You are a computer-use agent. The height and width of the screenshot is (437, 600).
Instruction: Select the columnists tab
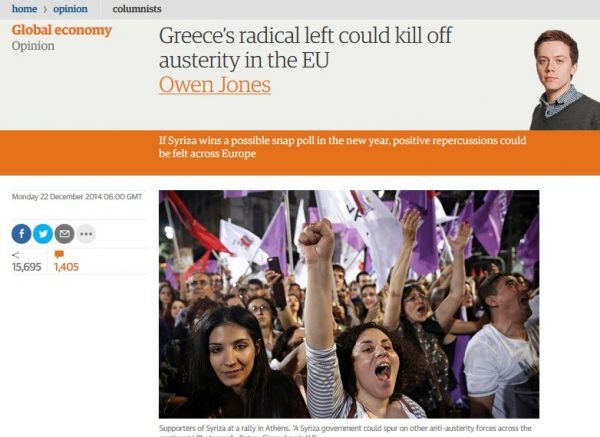[x=137, y=9]
